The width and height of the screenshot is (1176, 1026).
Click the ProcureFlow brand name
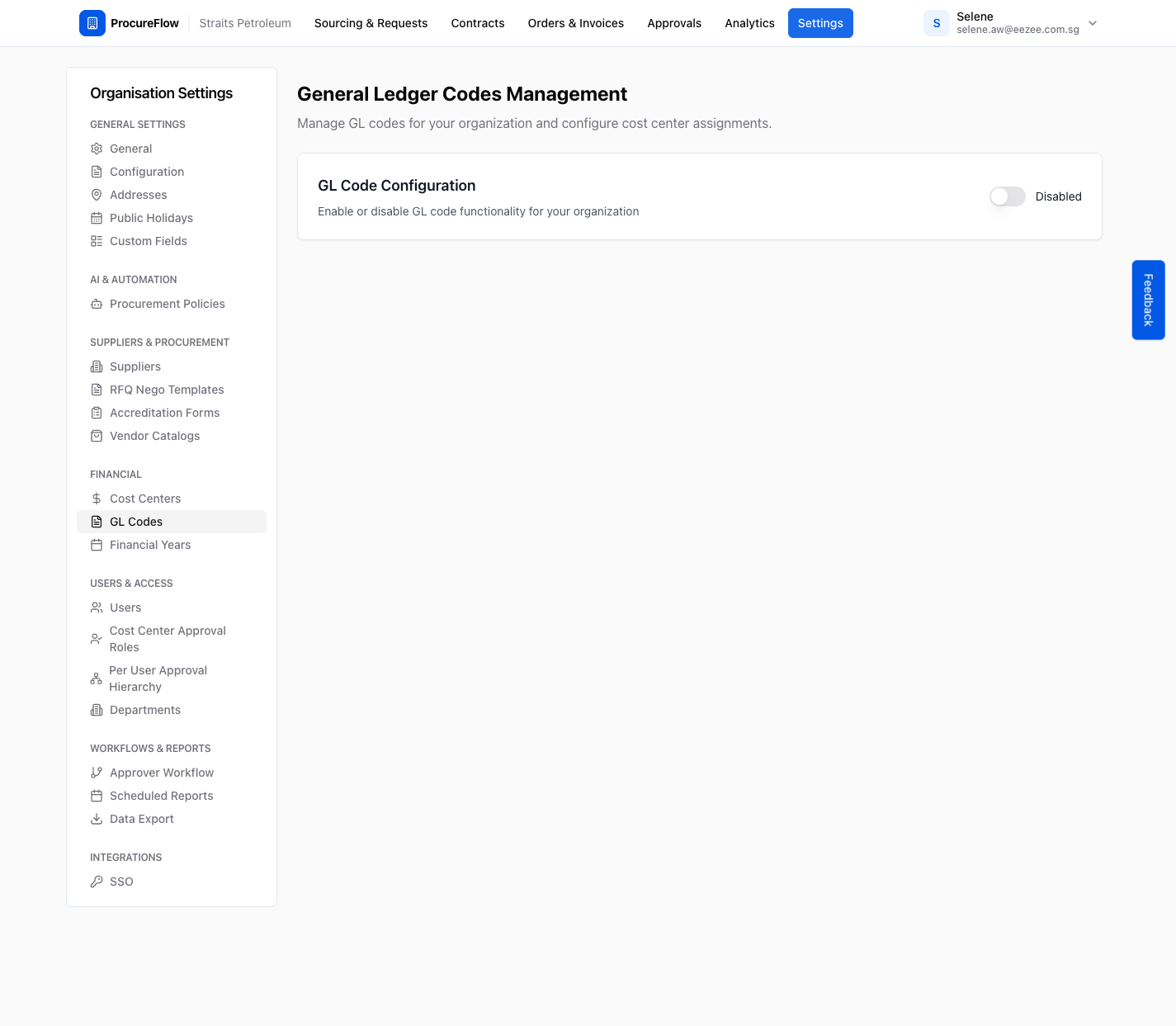pos(145,23)
